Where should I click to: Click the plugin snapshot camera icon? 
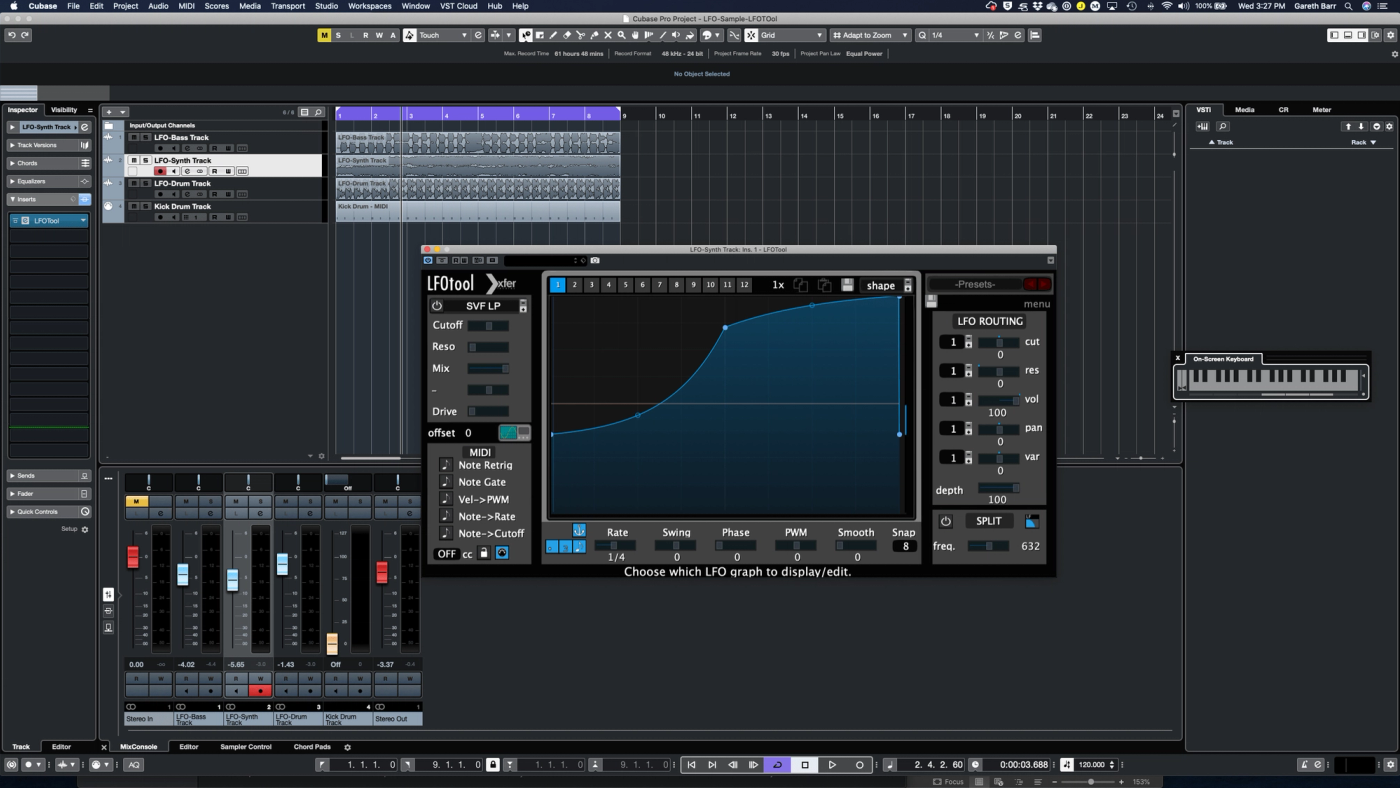(x=595, y=260)
